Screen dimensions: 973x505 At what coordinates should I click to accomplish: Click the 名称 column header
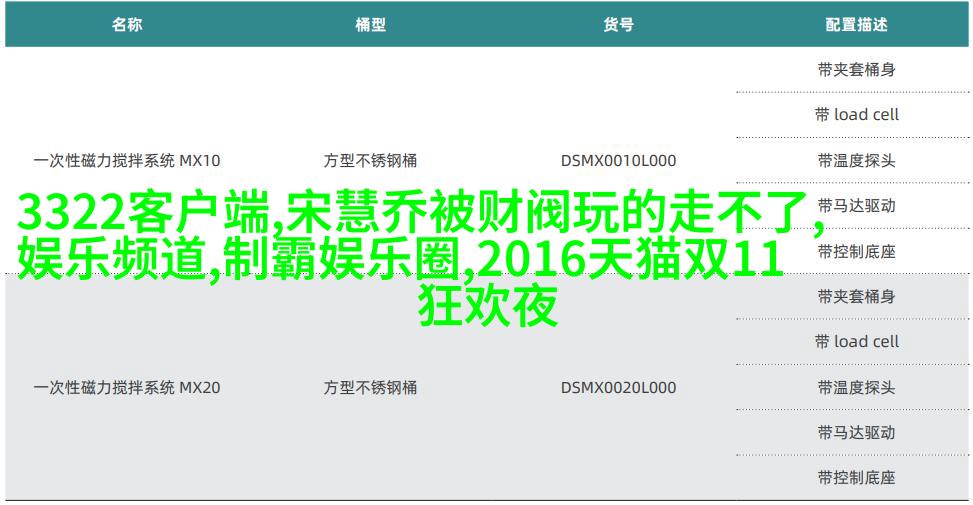(127, 25)
